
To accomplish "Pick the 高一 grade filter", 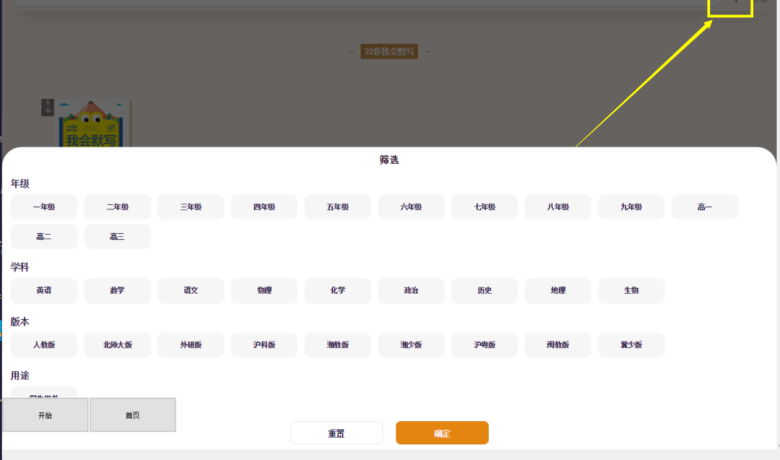I will 705,207.
